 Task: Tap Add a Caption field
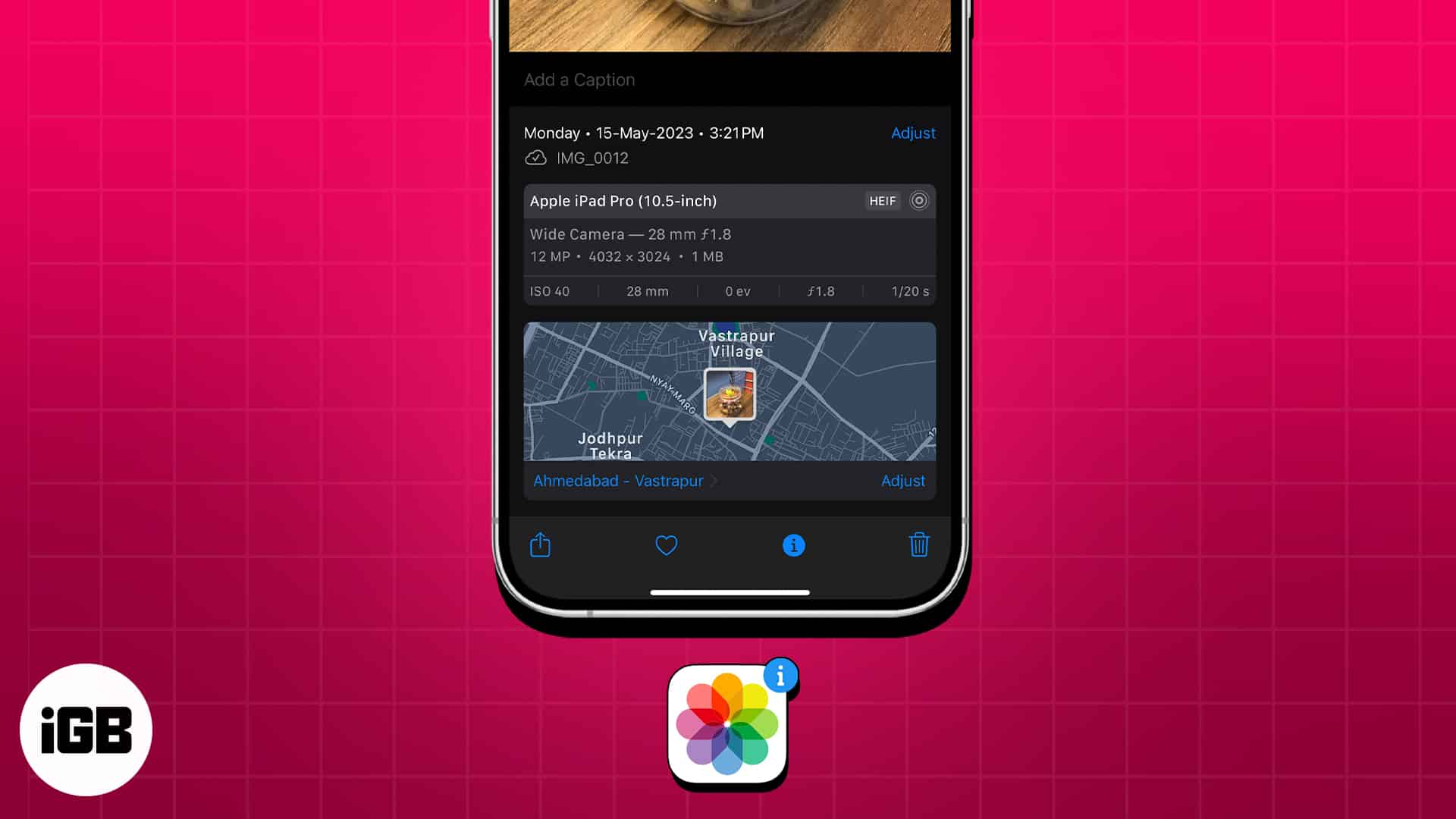tap(728, 79)
